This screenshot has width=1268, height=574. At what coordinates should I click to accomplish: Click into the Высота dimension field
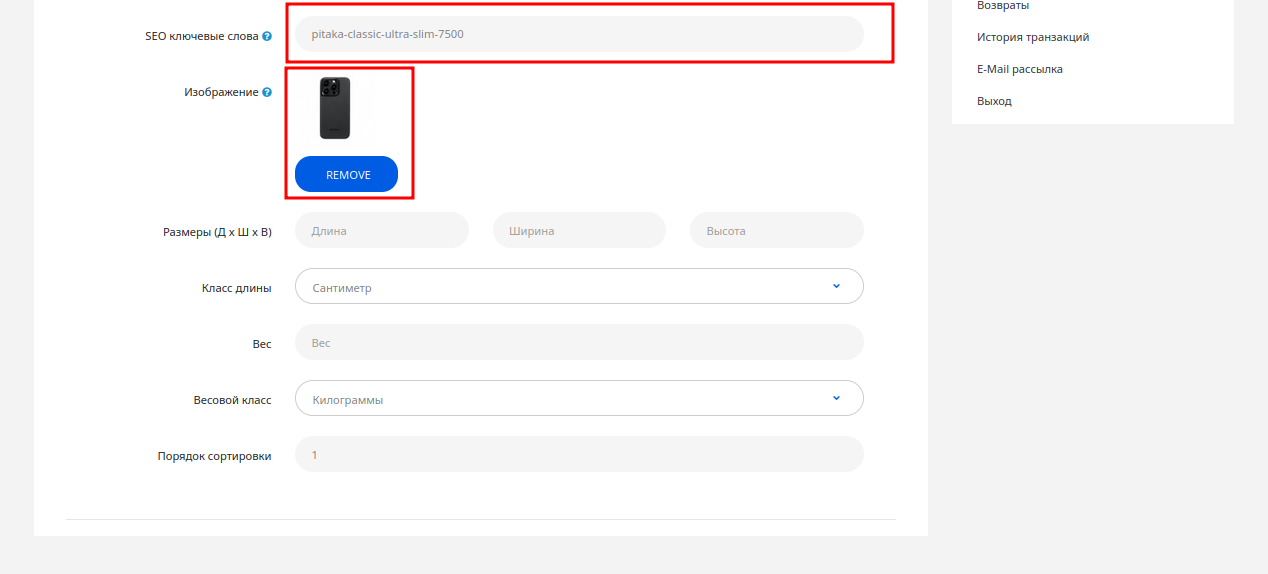coord(776,230)
